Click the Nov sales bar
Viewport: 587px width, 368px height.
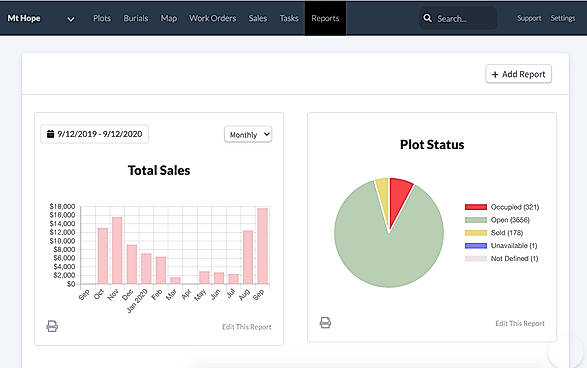(117, 250)
